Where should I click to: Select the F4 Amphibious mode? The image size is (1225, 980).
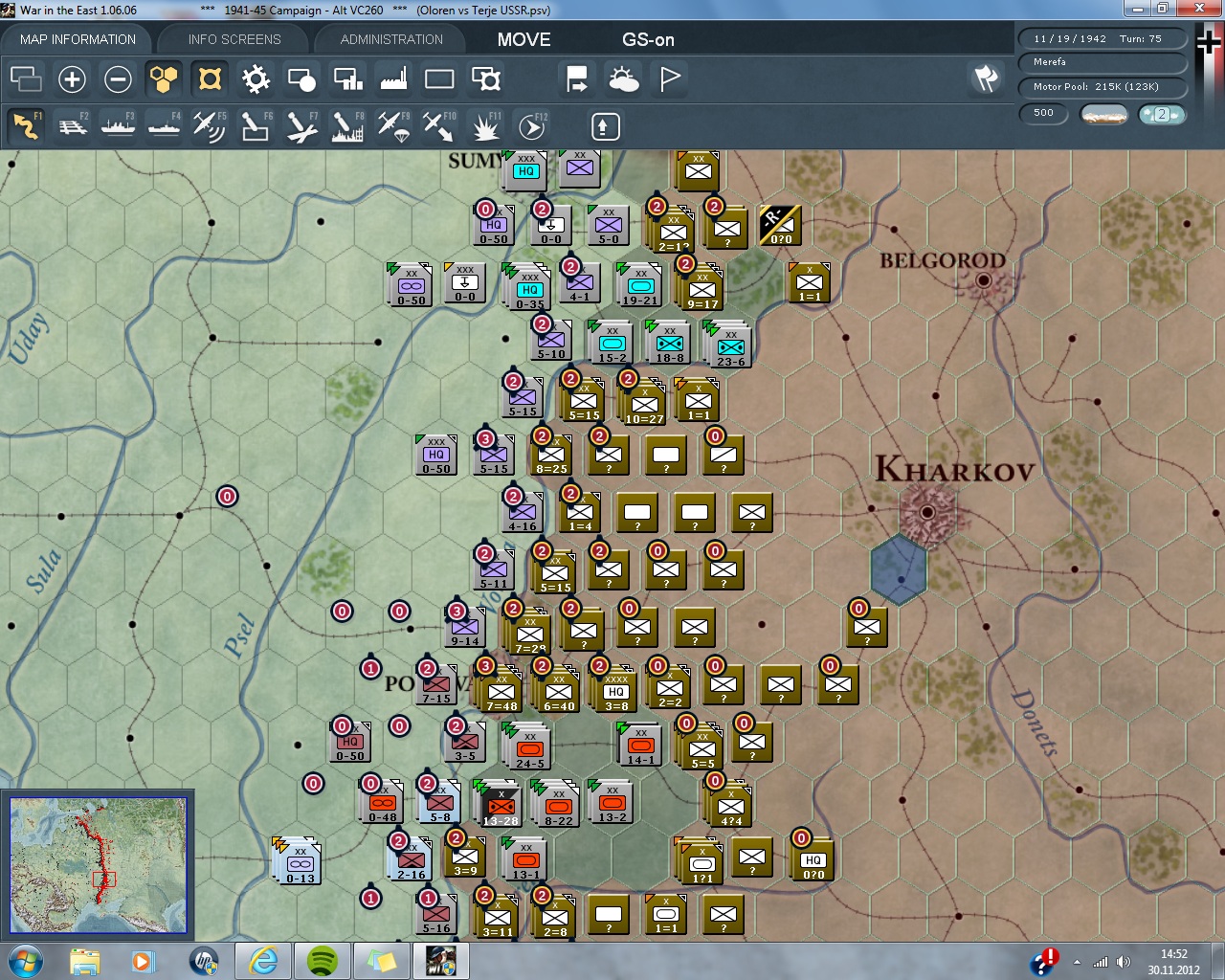pyautogui.click(x=165, y=126)
